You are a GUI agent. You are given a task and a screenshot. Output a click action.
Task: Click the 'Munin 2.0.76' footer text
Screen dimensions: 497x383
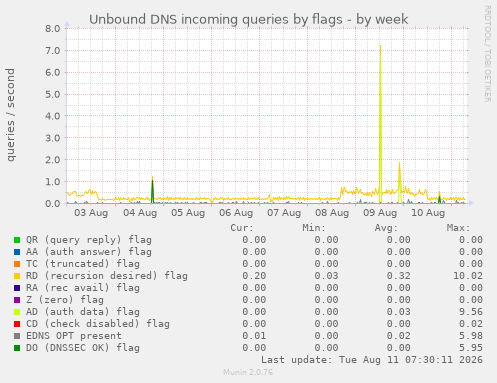click(x=248, y=372)
